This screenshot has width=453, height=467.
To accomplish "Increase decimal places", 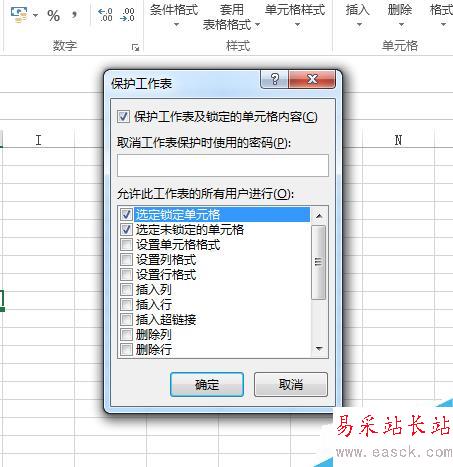I will (x=105, y=15).
